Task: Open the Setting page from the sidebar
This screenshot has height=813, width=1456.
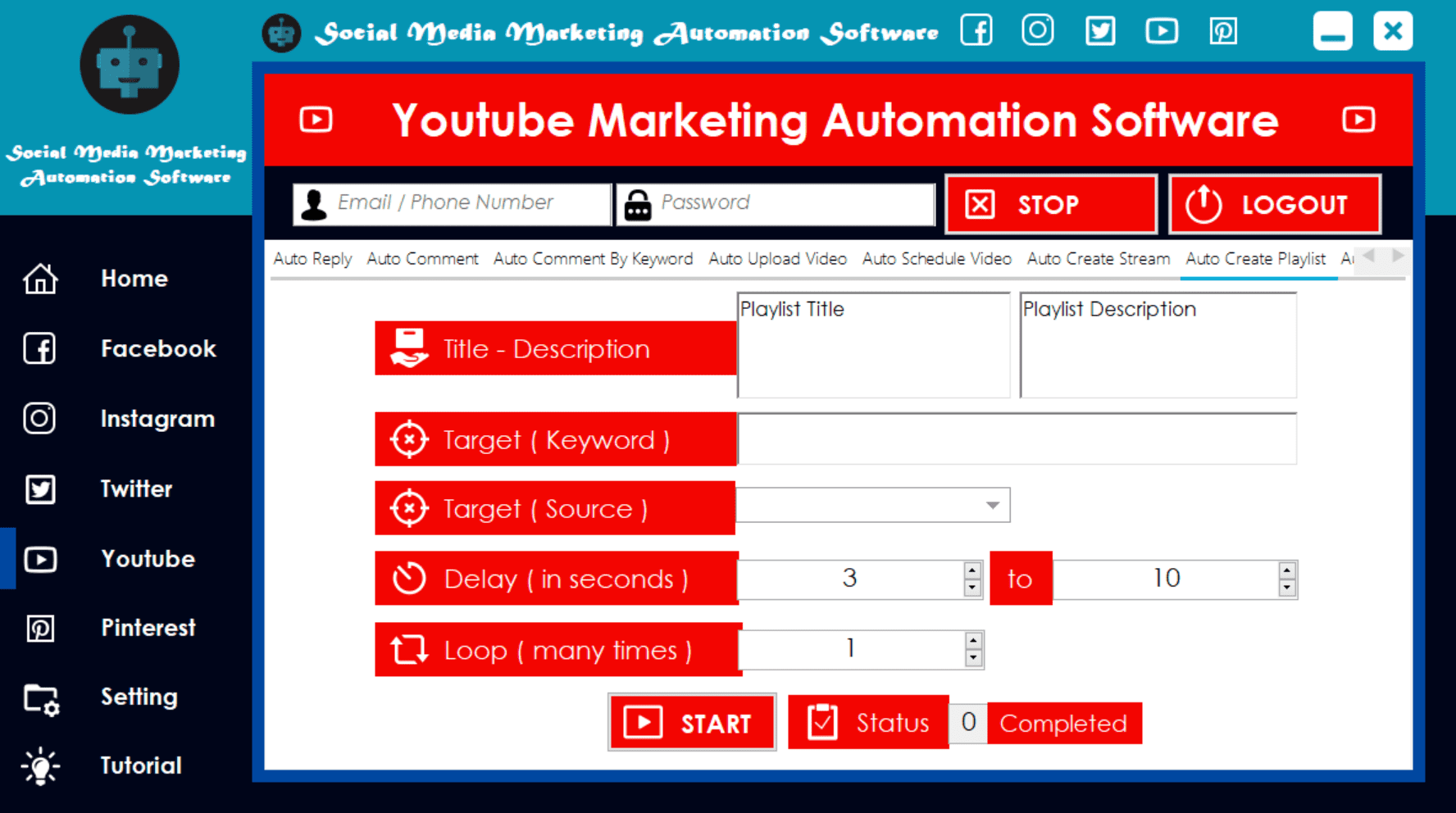Action: (139, 697)
